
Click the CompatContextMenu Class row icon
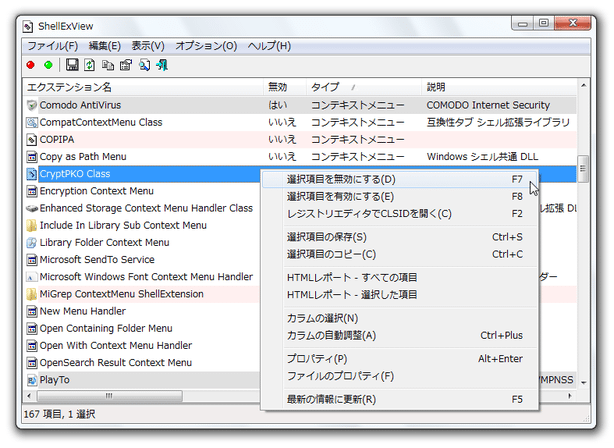(32, 123)
